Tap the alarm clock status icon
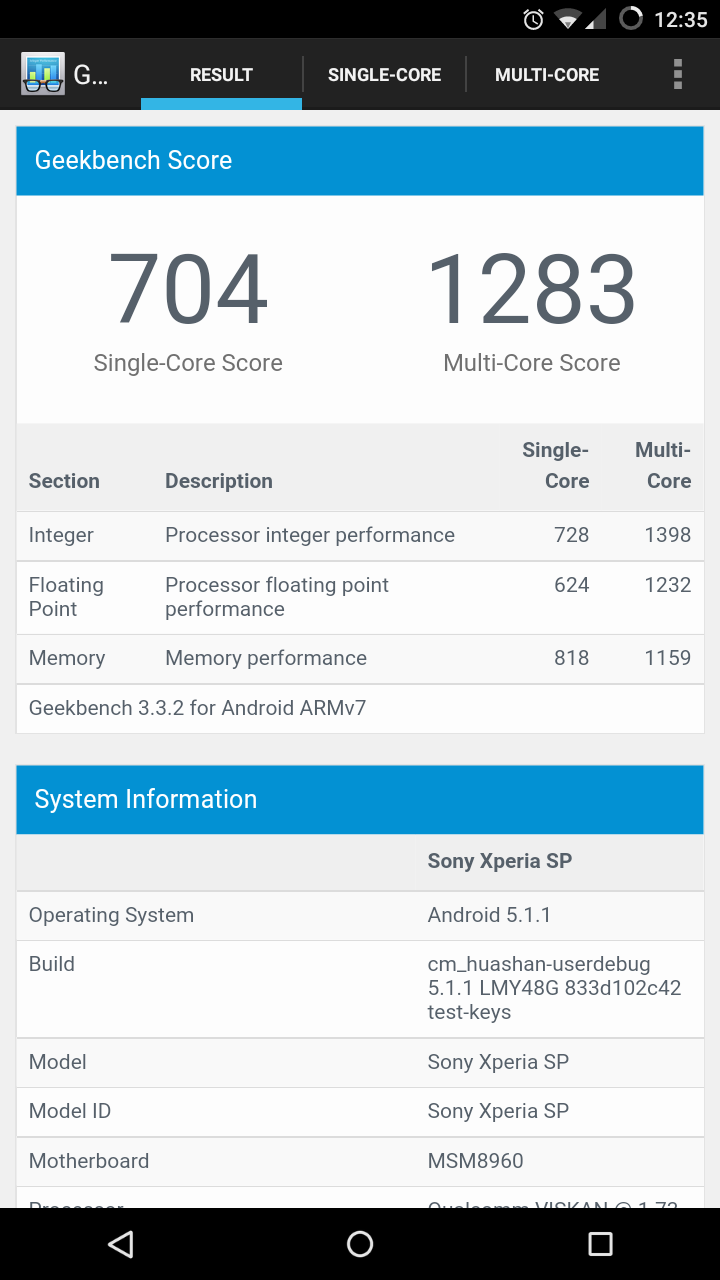Viewport: 720px width, 1280px height. click(534, 19)
